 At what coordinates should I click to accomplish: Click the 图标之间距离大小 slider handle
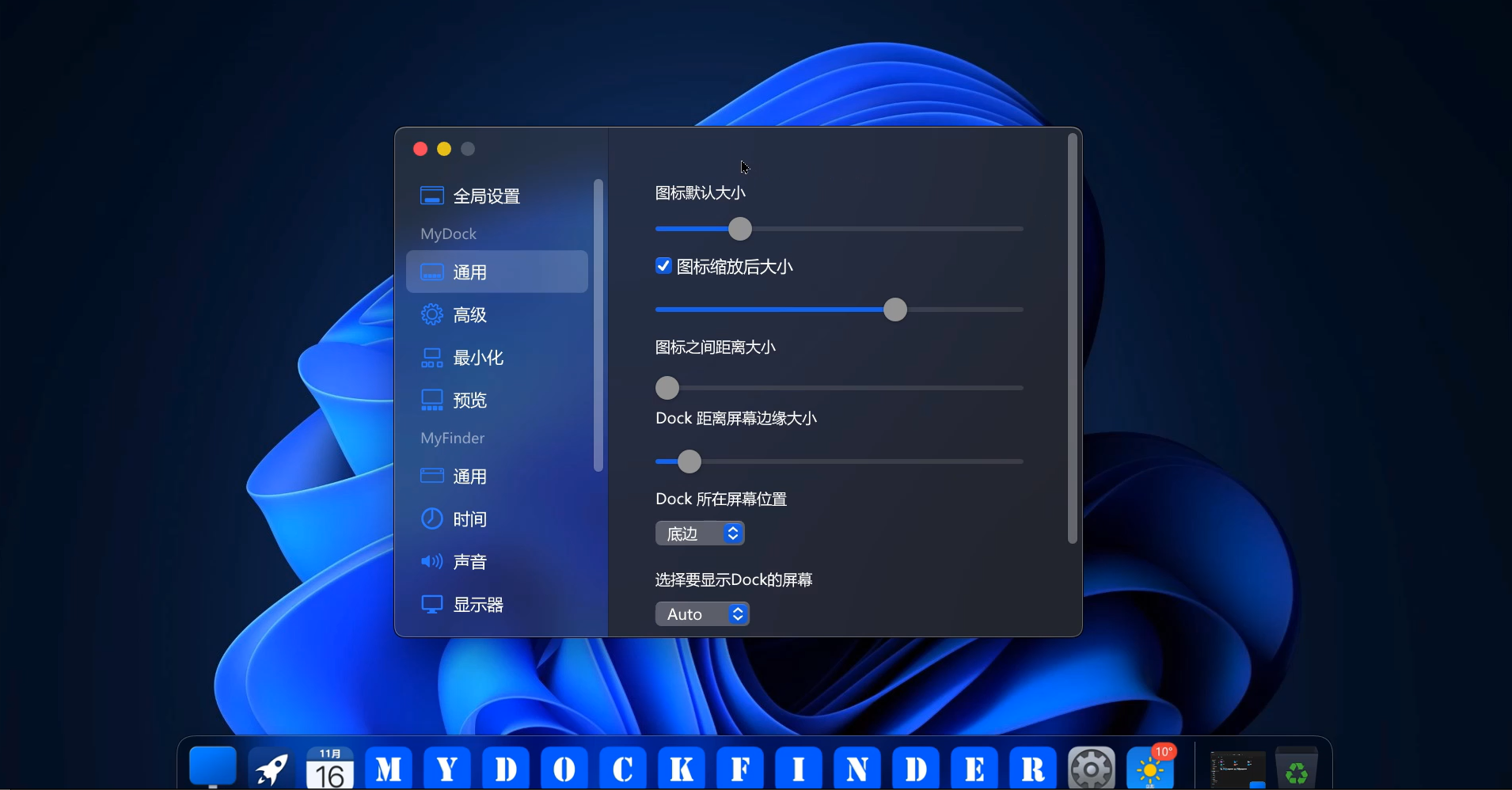pyautogui.click(x=667, y=388)
